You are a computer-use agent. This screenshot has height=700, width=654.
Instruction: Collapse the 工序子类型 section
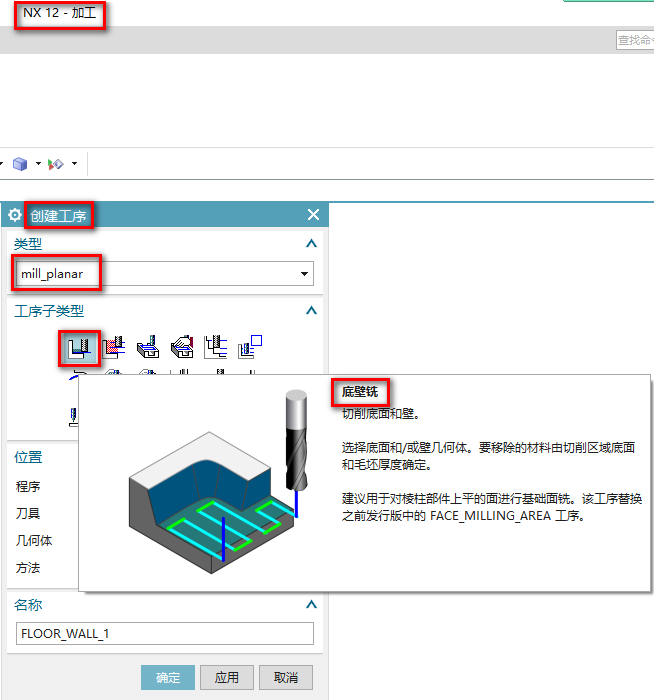pyautogui.click(x=311, y=311)
